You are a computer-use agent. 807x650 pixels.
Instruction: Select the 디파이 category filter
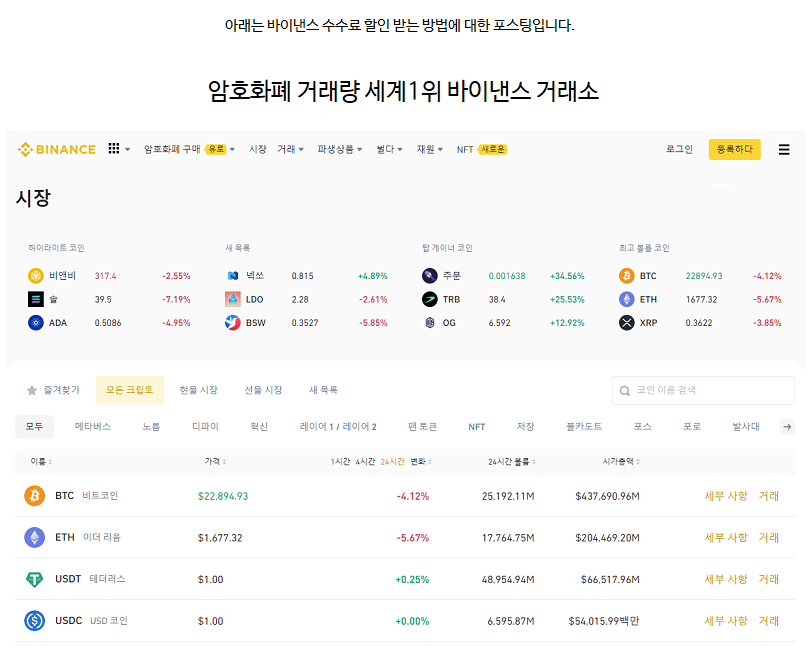(205, 427)
